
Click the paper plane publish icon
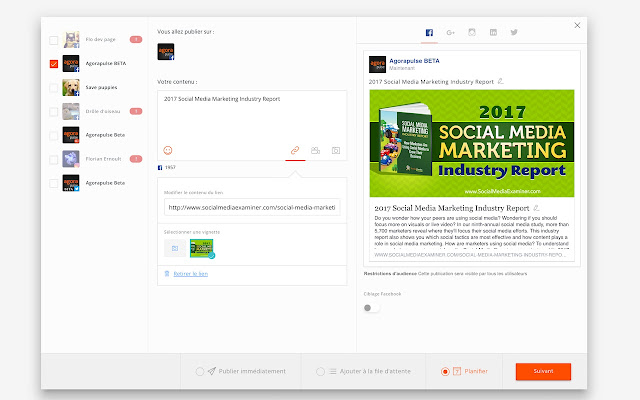point(211,371)
